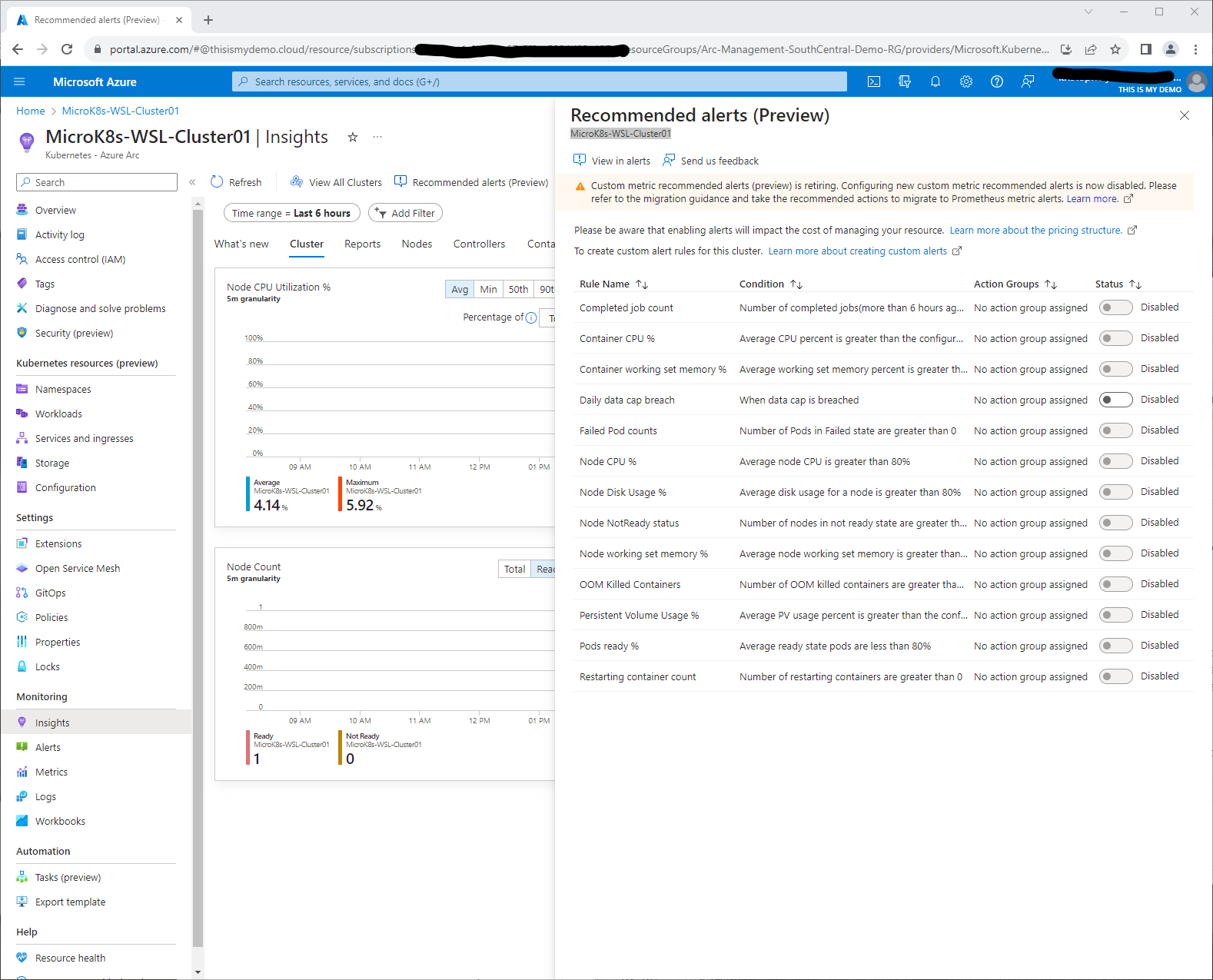1213x980 pixels.
Task: Click the Add Filter button
Action: click(x=405, y=213)
